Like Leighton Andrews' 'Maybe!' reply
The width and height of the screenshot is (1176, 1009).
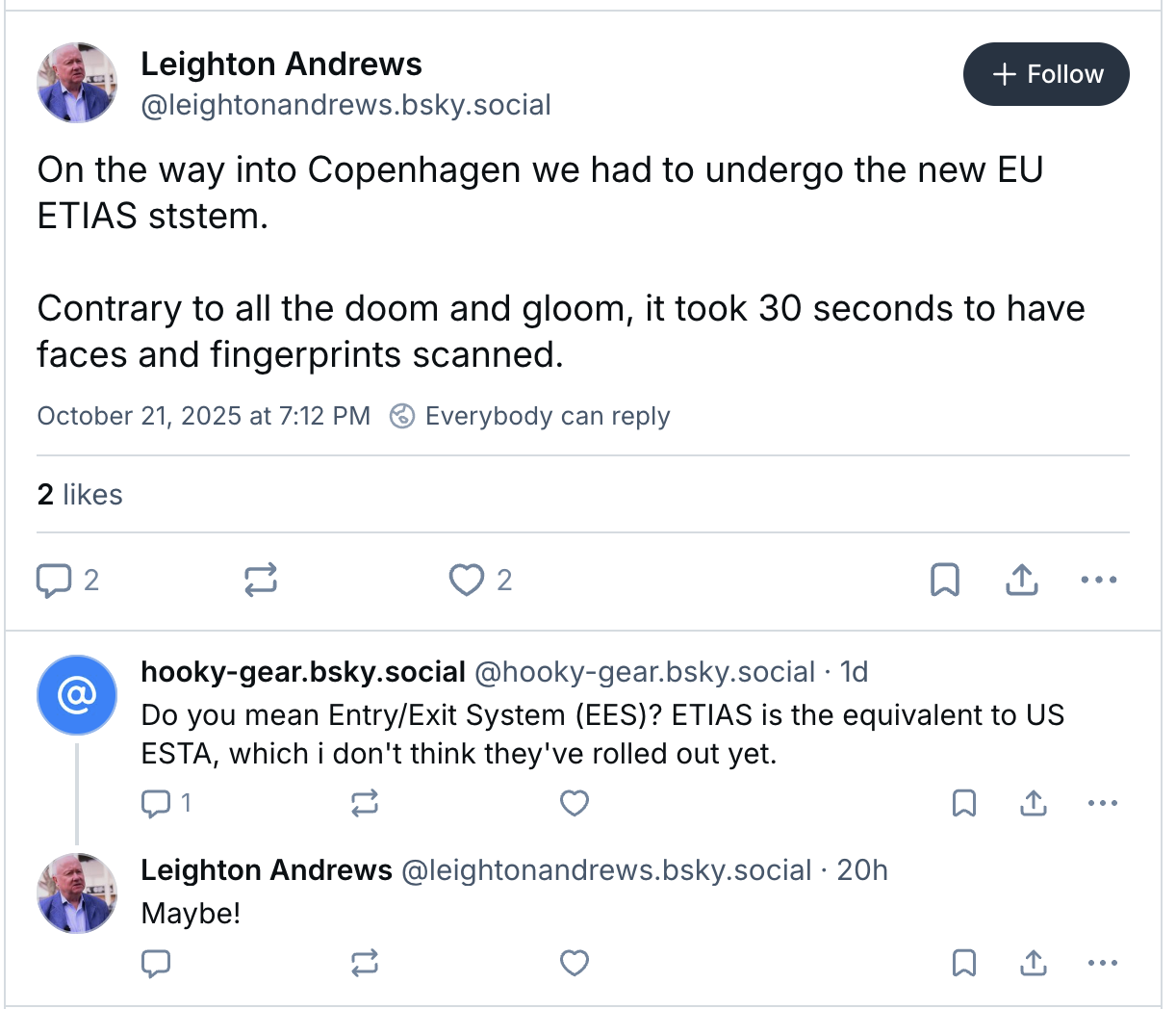click(575, 963)
